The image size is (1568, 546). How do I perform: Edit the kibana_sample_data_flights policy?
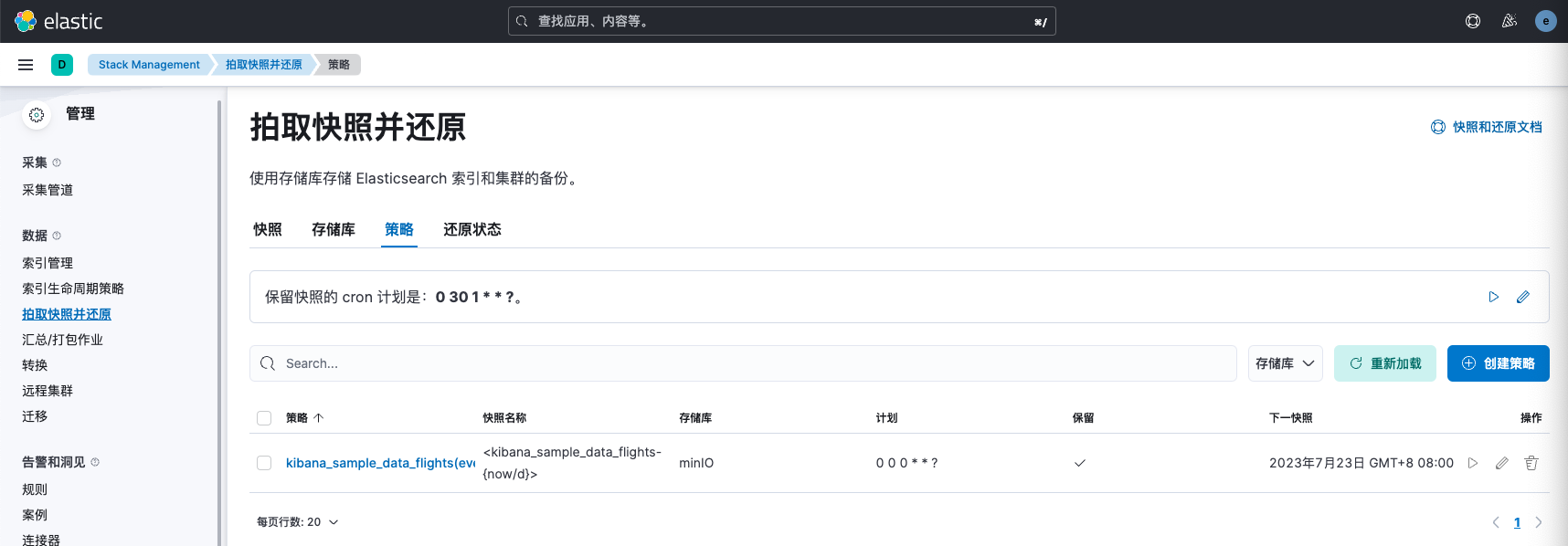point(1501,463)
